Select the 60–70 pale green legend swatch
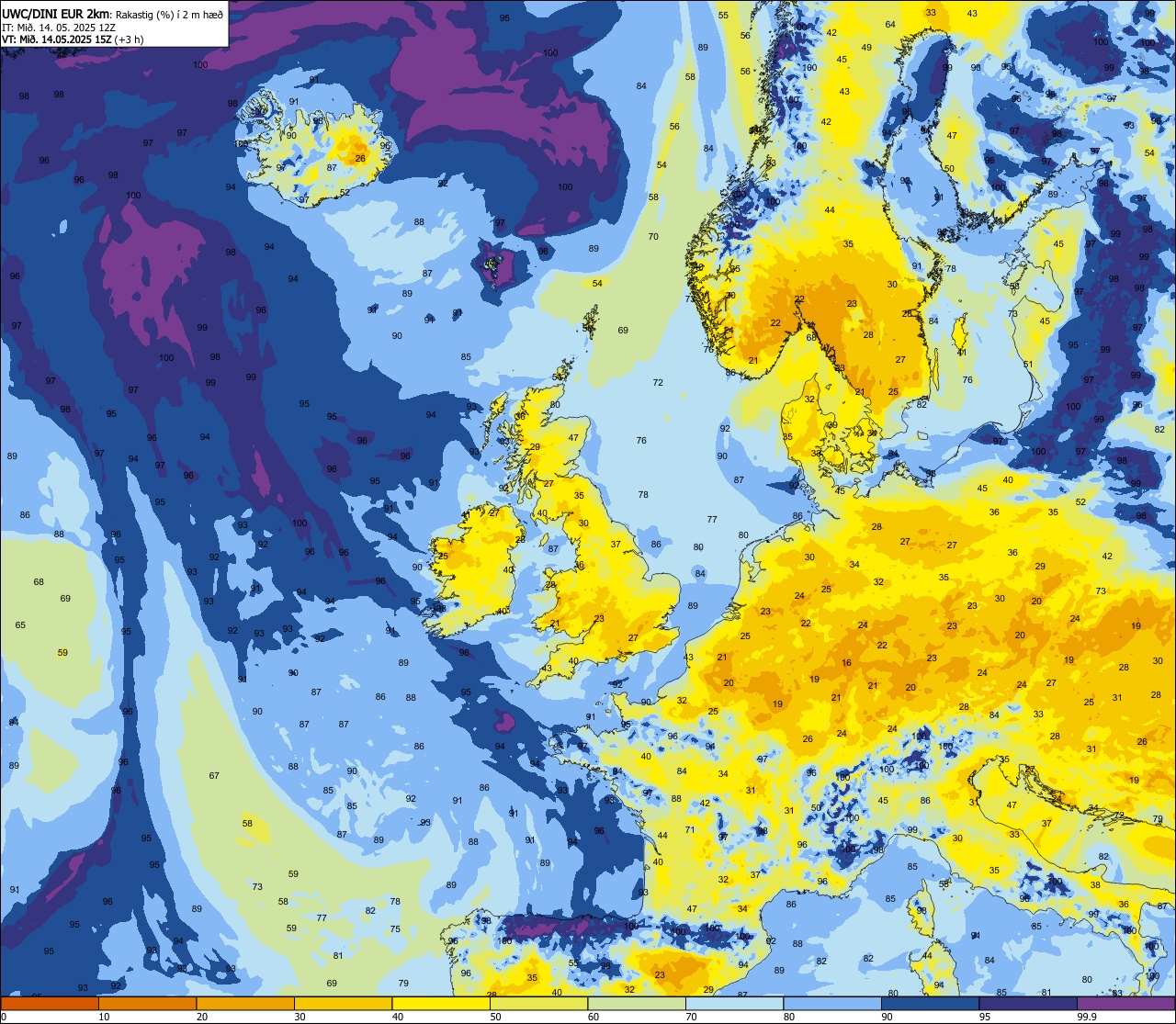The image size is (1176, 1024). point(637,1003)
